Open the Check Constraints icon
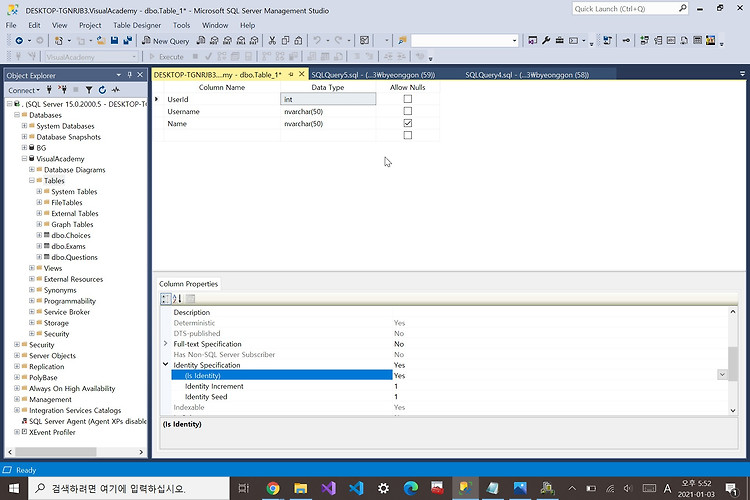This screenshot has width=750, height=500. pyautogui.click(x=697, y=41)
